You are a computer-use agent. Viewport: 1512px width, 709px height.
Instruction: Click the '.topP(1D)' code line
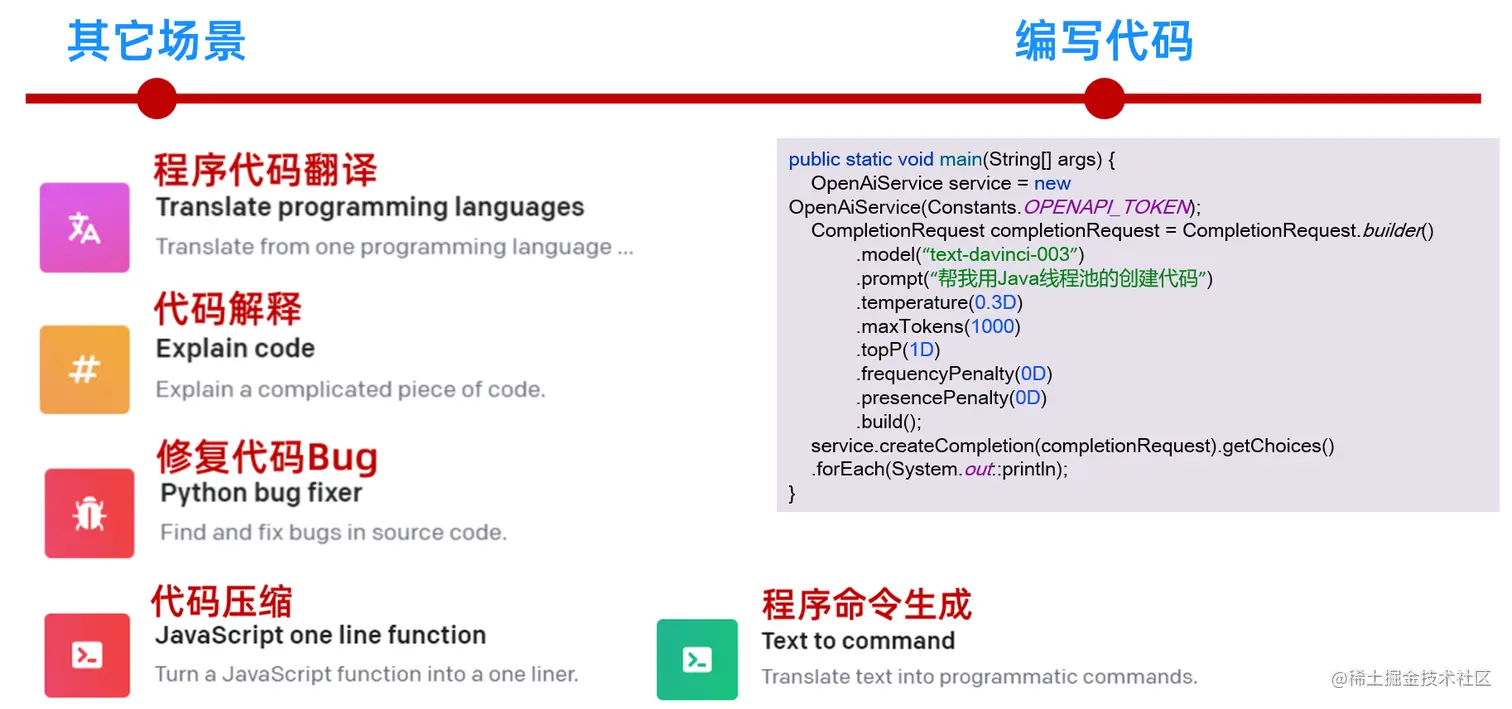coord(898,350)
